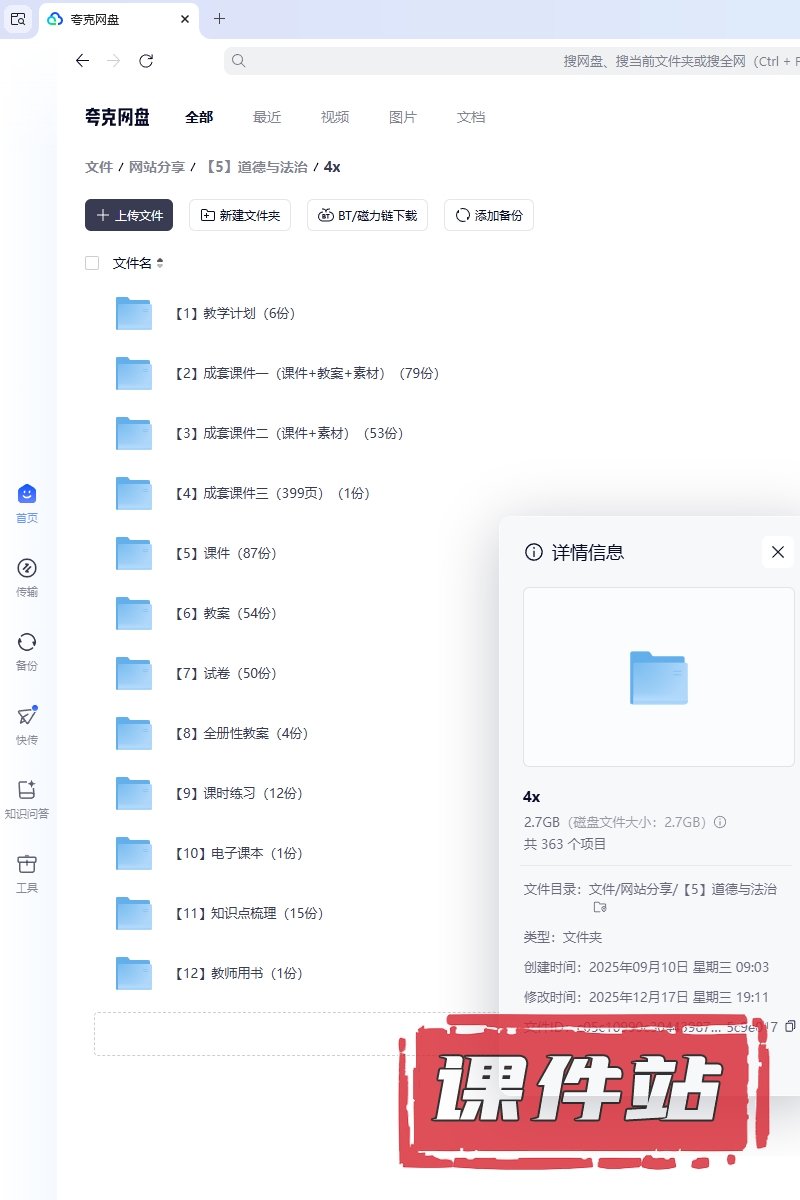
Task: Open the 备份 backup sidebar icon
Action: pos(27,642)
